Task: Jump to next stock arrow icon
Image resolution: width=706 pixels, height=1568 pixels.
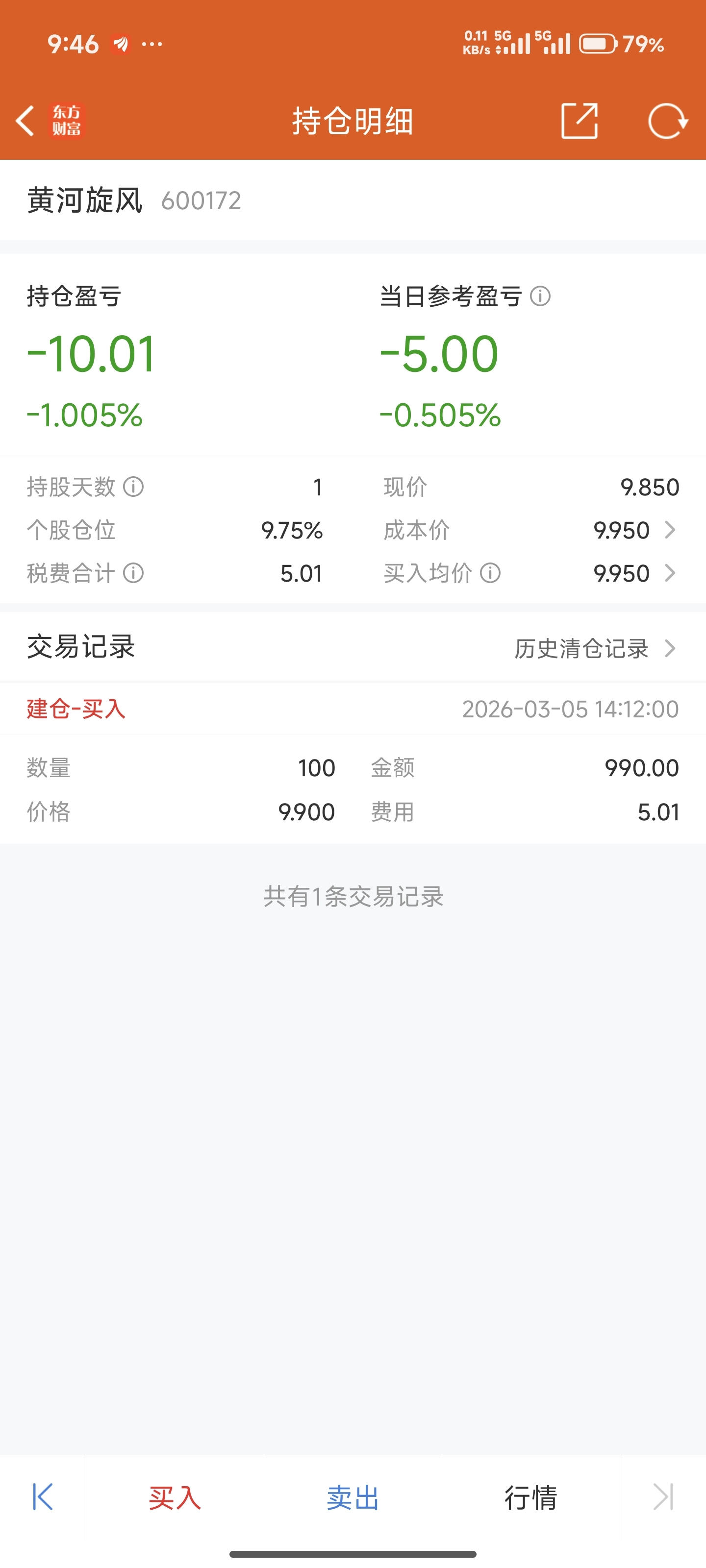Action: tap(663, 1497)
